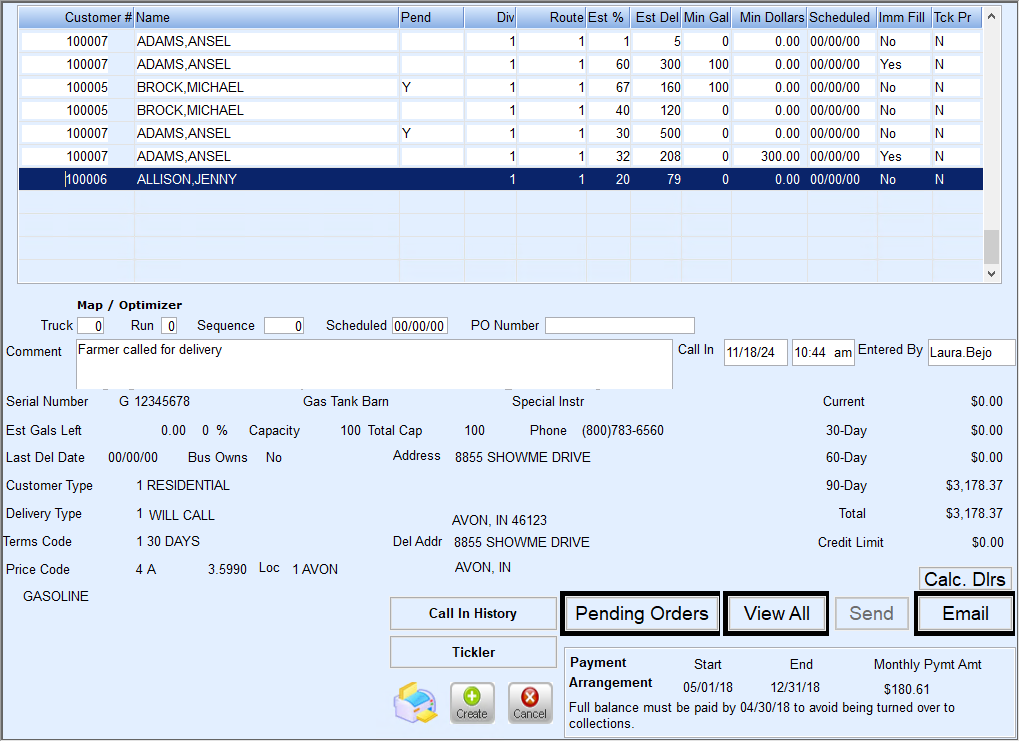This screenshot has width=1019, height=741.
Task: Click Customer Type RESIDENTIAL
Action: (x=188, y=486)
